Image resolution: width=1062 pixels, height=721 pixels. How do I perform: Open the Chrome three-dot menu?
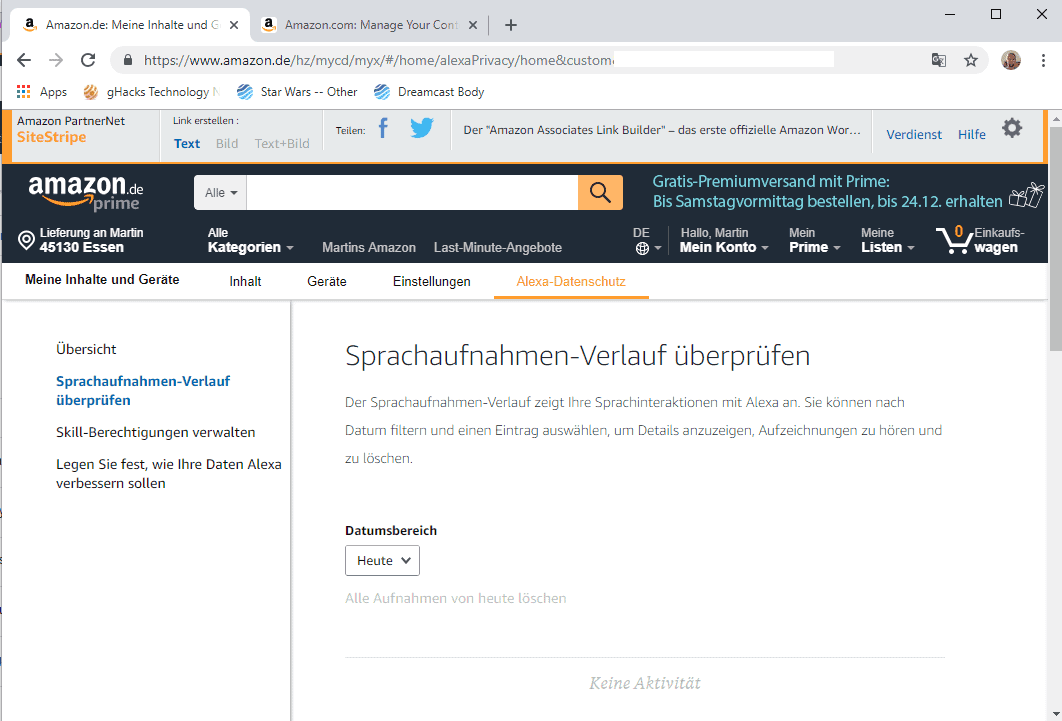[x=1043, y=60]
